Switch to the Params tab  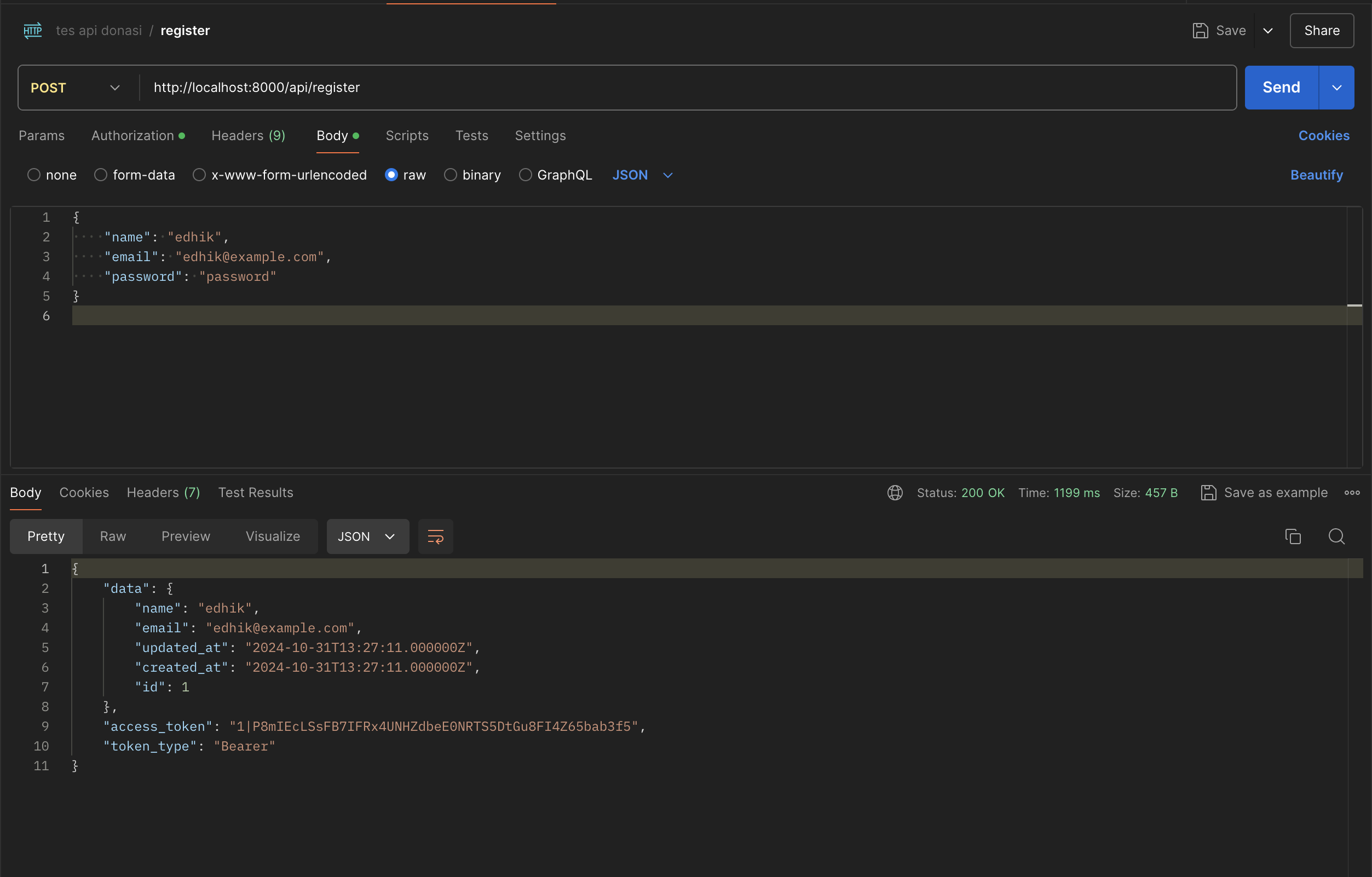(x=42, y=136)
